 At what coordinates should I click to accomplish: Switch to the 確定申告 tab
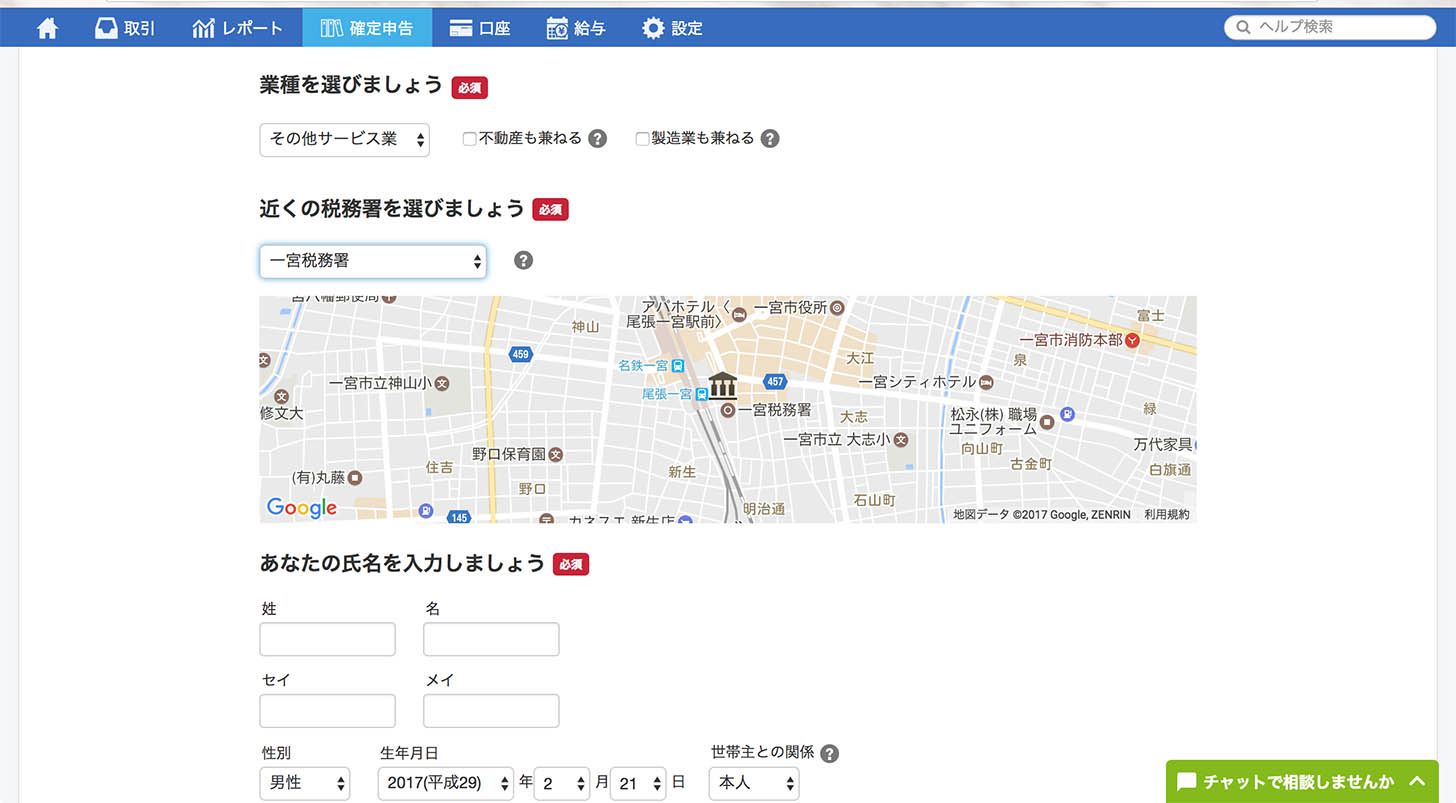pos(367,27)
